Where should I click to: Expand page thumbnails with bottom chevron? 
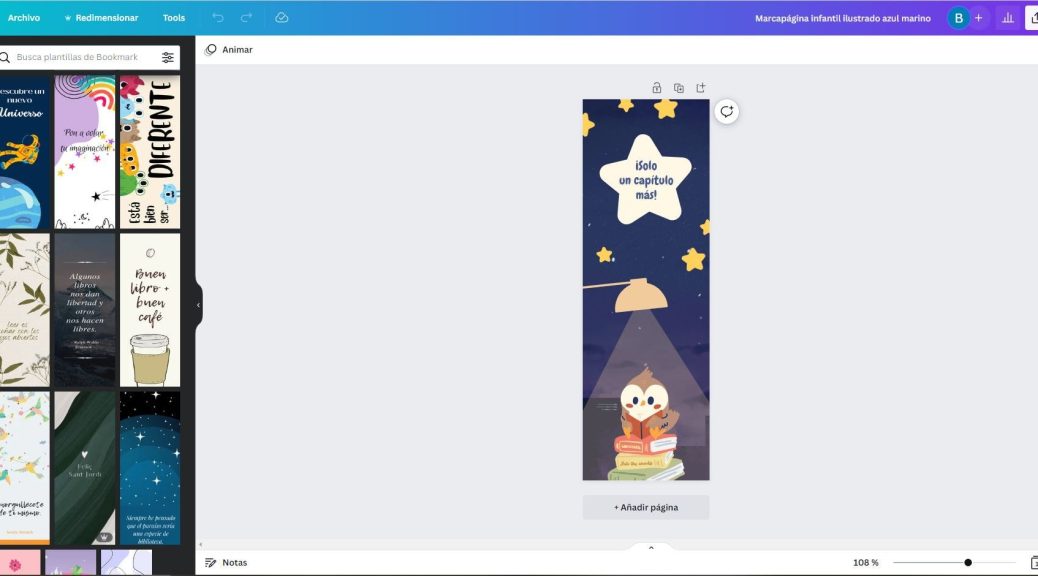click(x=651, y=547)
